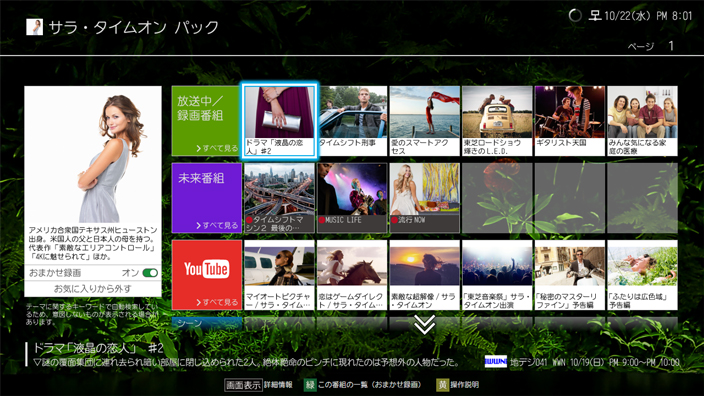Click the clock text 10/22(水) PM 8:01
Image resolution: width=704 pixels, height=396 pixels.
click(x=648, y=16)
